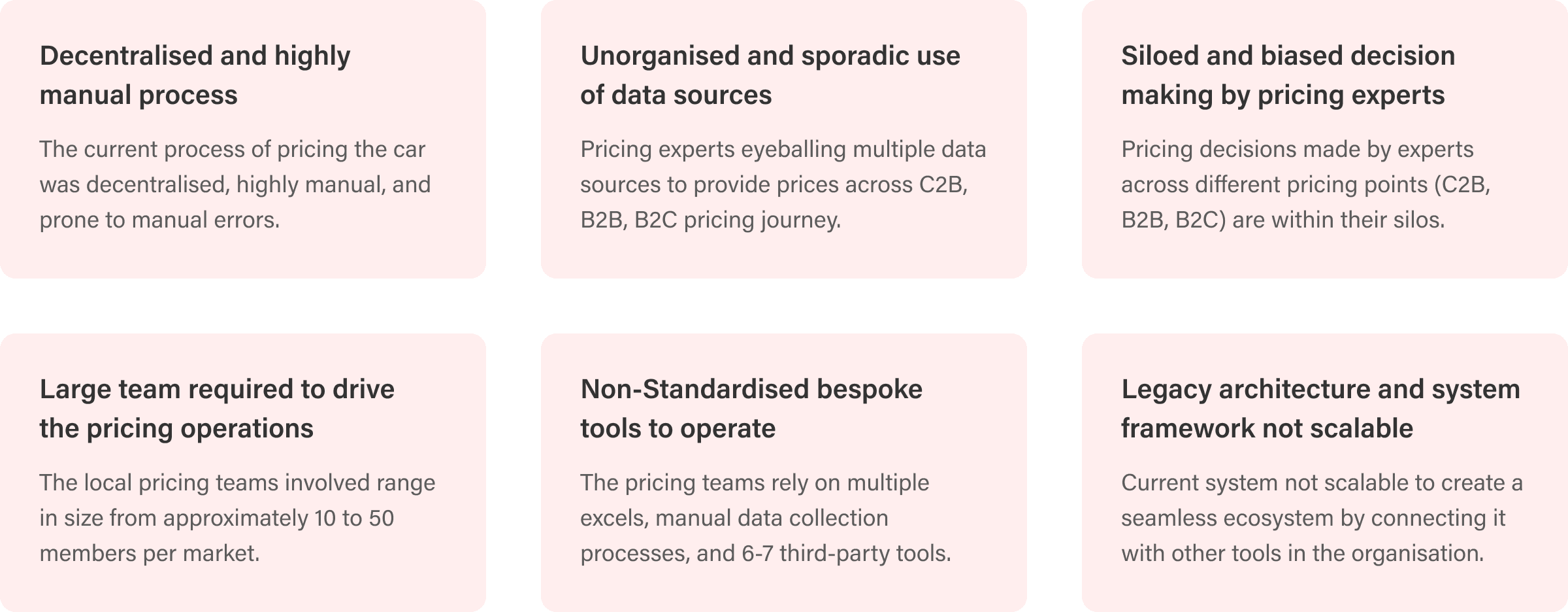Select 'Legacy architecture and system framework' heading
This screenshot has height=612, width=1568.
tap(1321, 409)
